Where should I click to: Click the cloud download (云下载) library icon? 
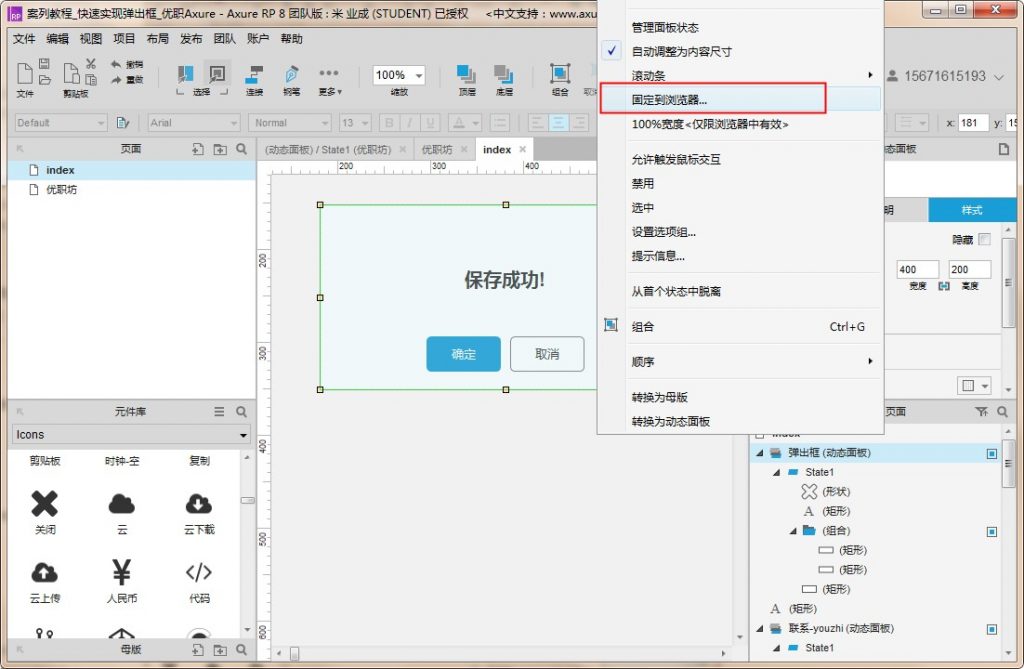pos(199,504)
